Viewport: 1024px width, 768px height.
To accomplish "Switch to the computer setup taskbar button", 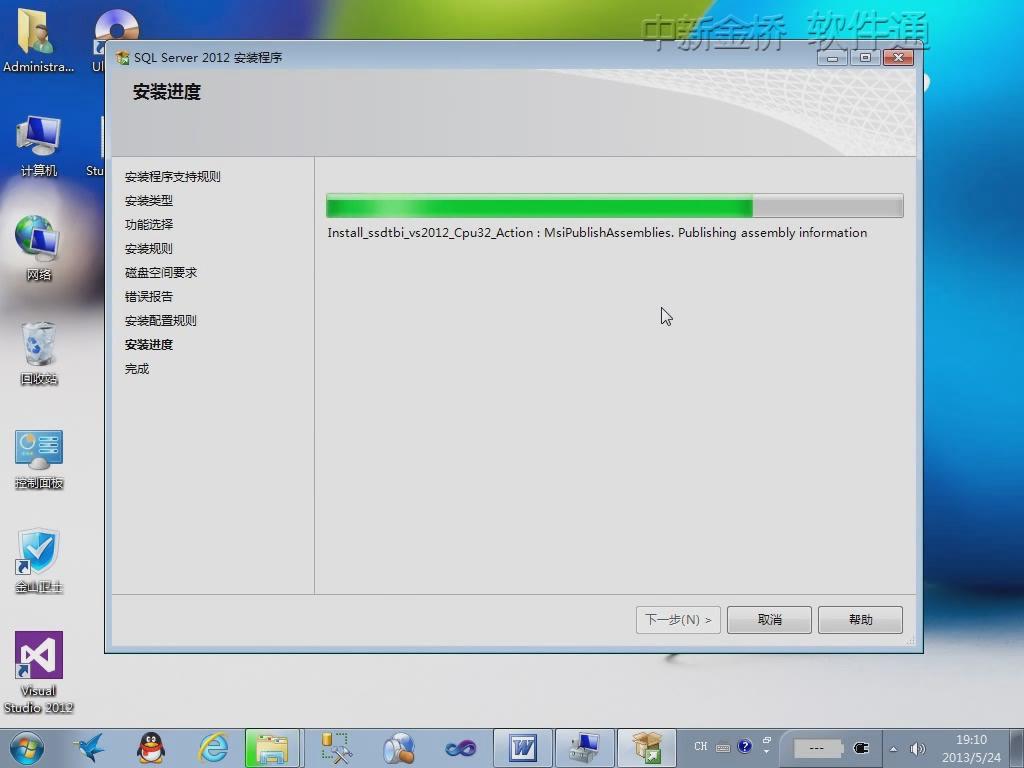I will (x=584, y=748).
